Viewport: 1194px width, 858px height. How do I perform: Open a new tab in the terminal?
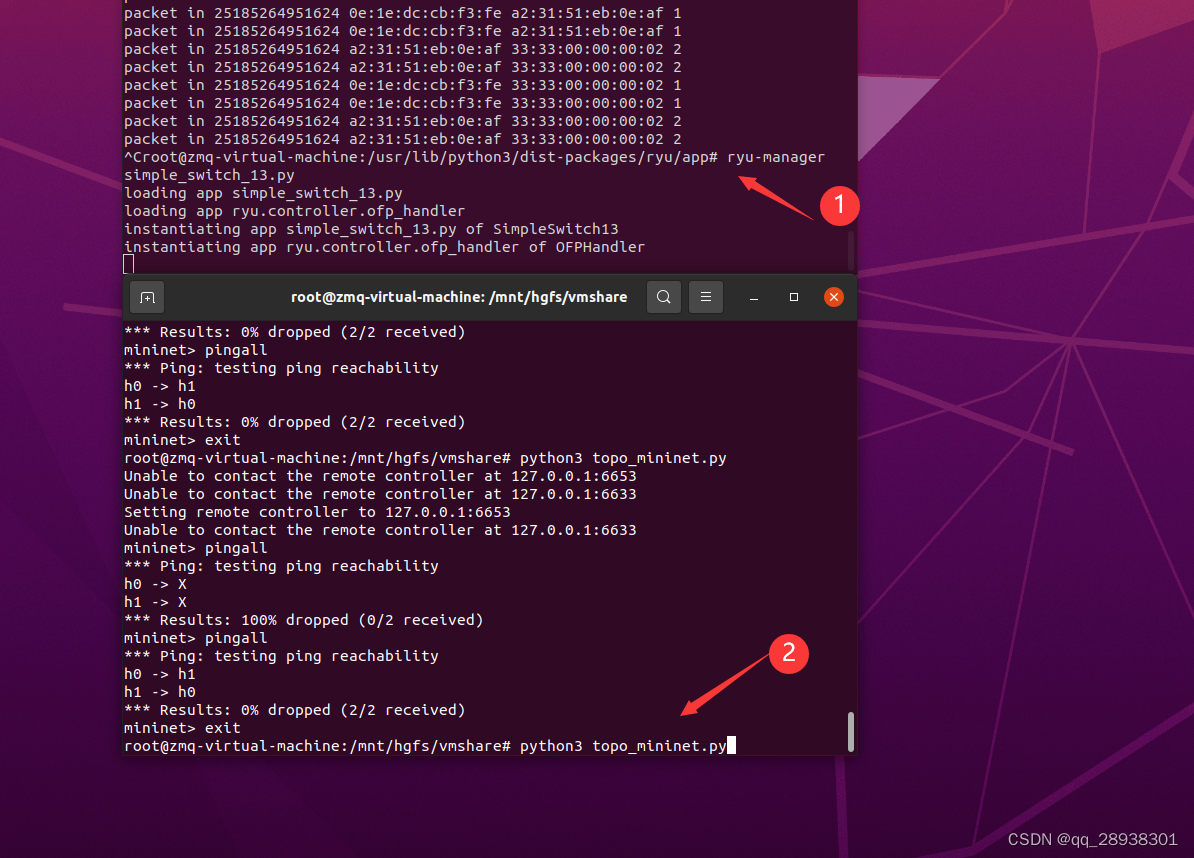coord(148,297)
